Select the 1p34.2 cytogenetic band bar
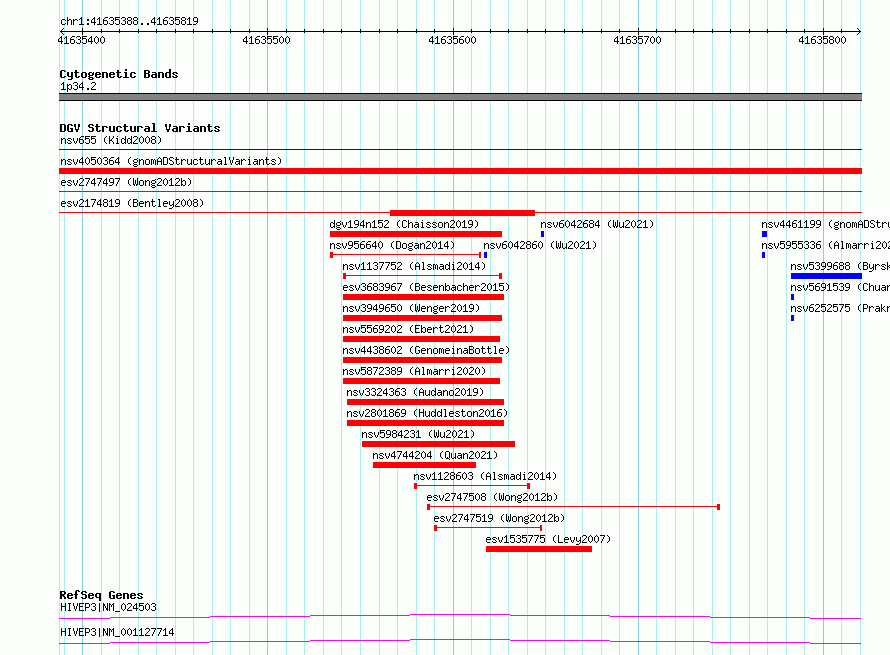The image size is (890, 655). (x=460, y=97)
